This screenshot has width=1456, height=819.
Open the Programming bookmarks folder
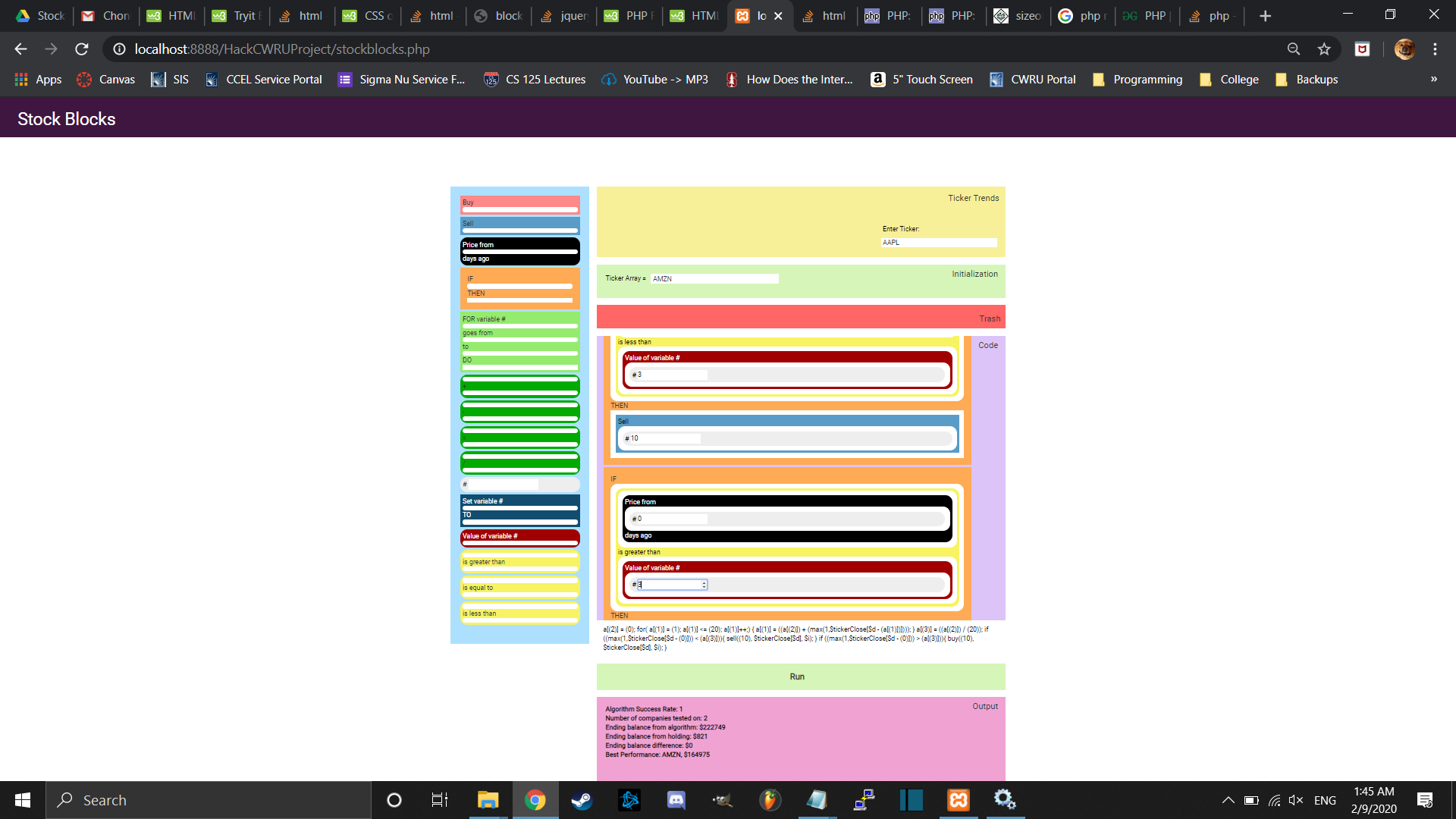click(x=1137, y=80)
